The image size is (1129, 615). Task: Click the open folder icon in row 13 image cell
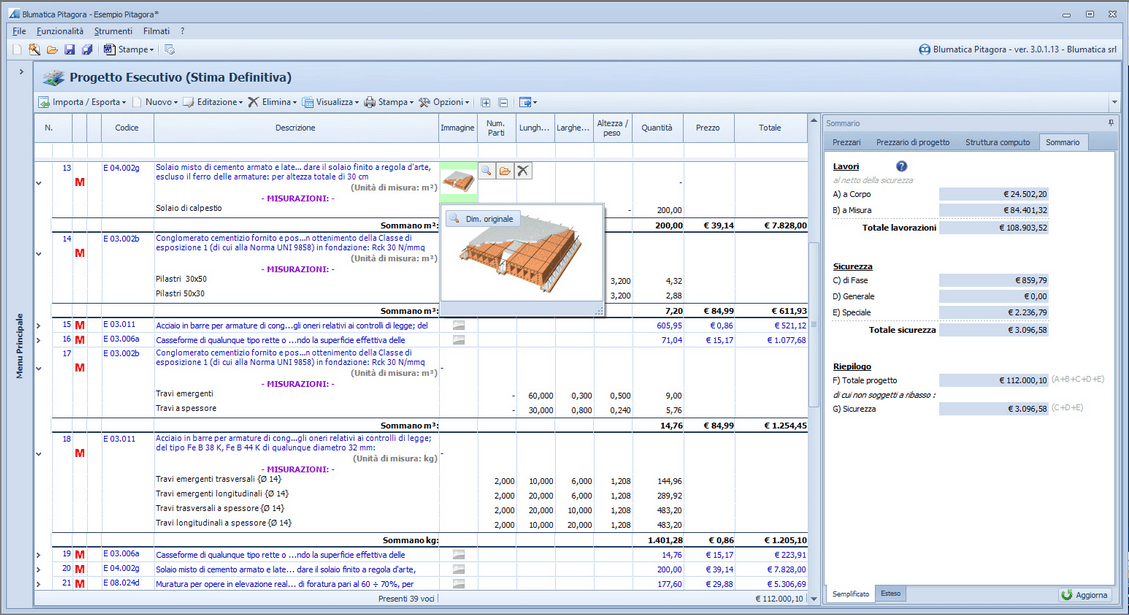coord(505,171)
